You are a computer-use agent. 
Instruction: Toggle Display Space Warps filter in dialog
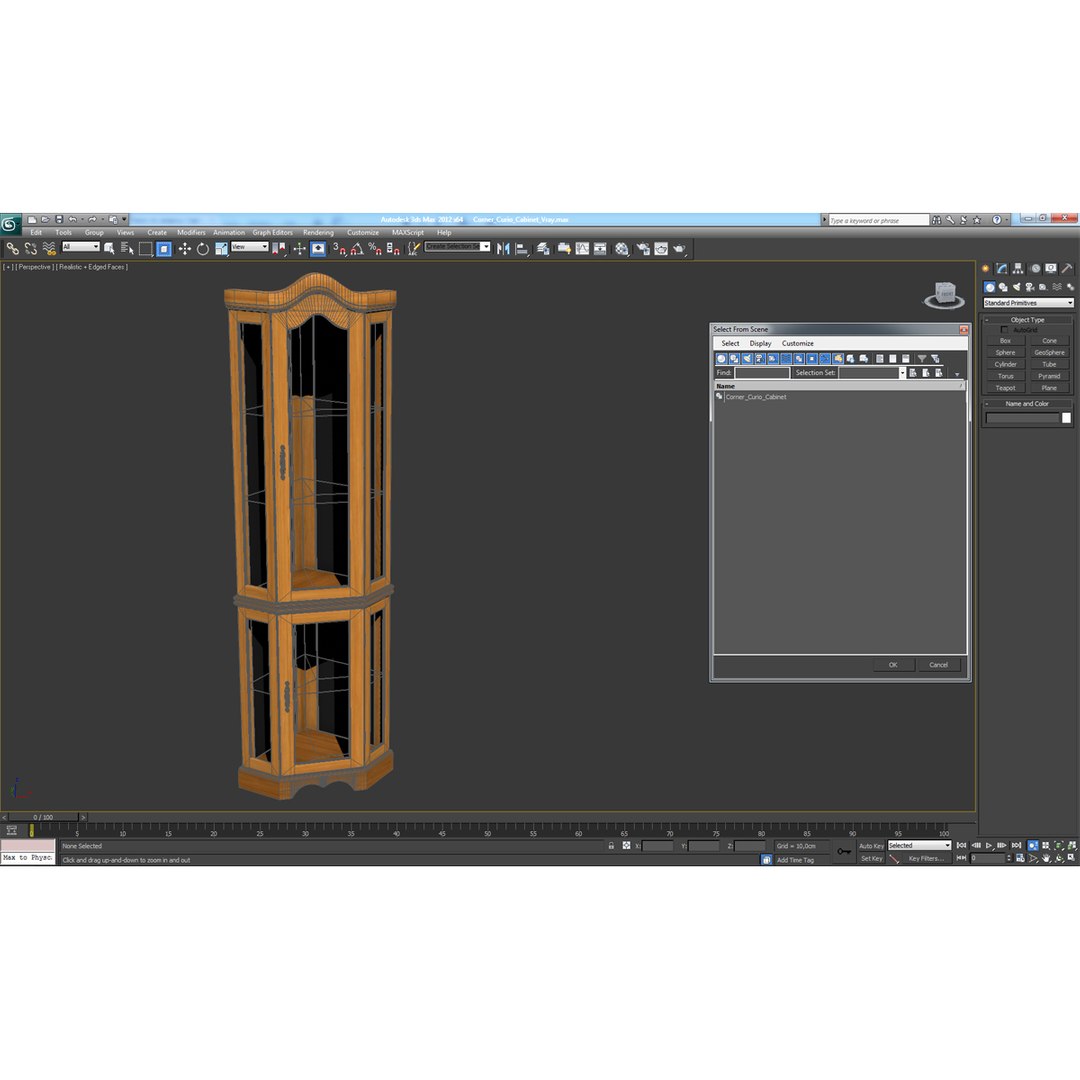coord(786,359)
